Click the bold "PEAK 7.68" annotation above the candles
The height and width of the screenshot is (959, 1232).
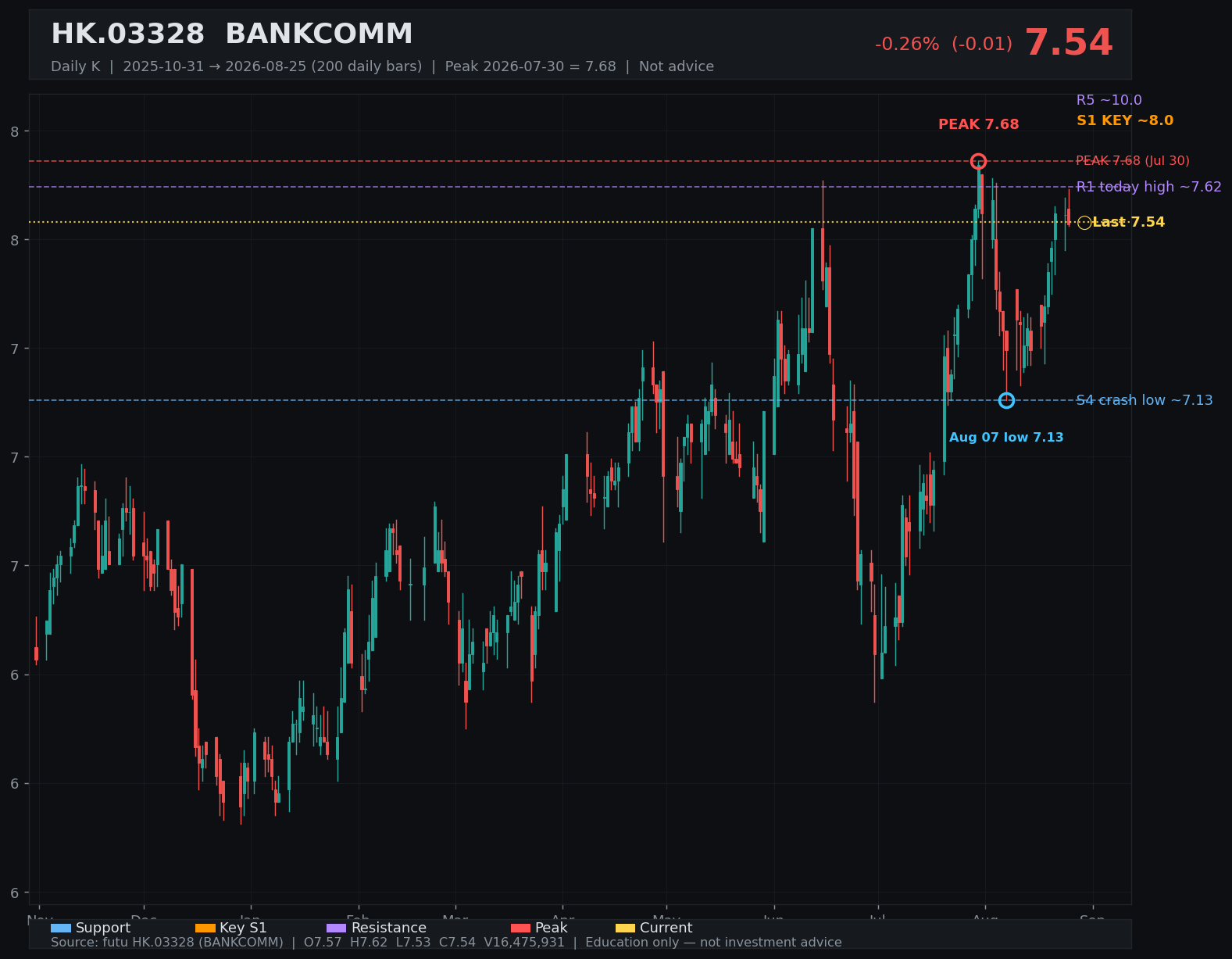point(979,124)
